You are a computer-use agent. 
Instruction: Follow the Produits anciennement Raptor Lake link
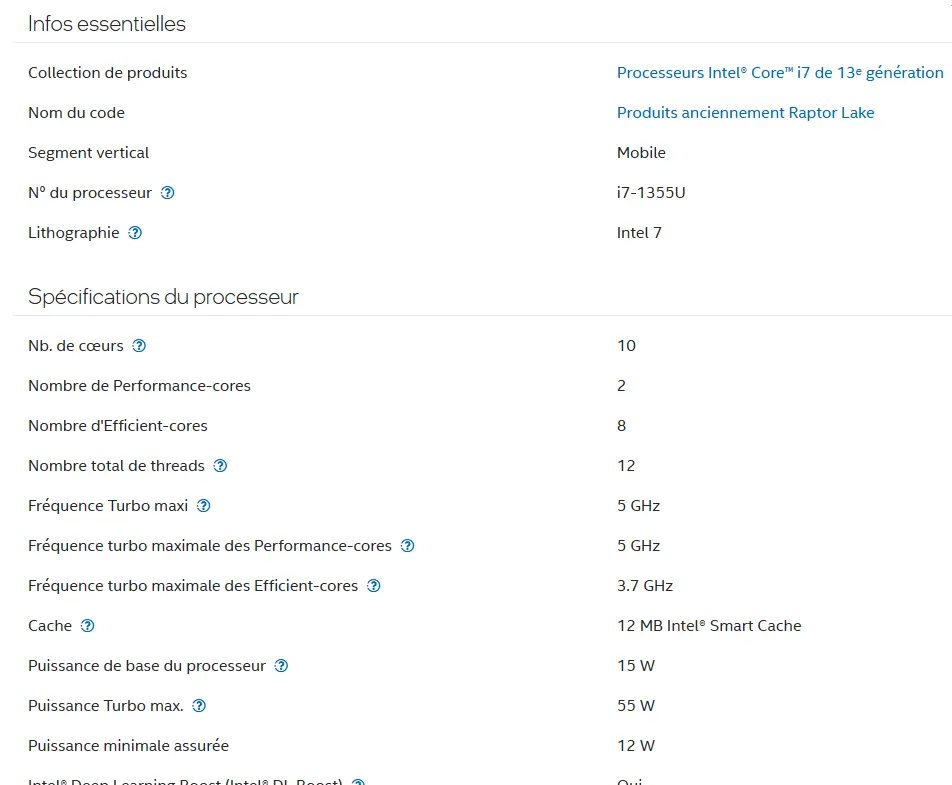click(x=745, y=113)
